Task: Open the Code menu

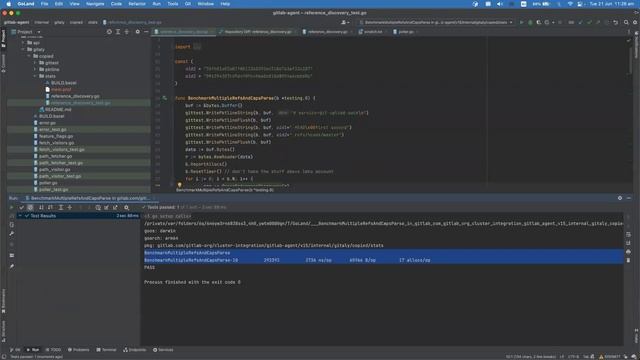Action: [116, 4]
